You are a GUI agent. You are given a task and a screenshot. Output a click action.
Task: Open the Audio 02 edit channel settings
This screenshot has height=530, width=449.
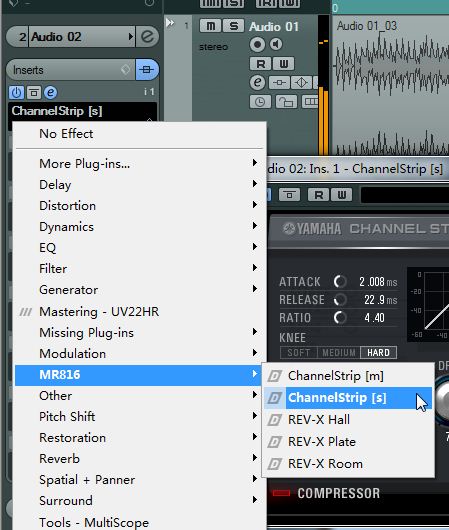tap(147, 37)
